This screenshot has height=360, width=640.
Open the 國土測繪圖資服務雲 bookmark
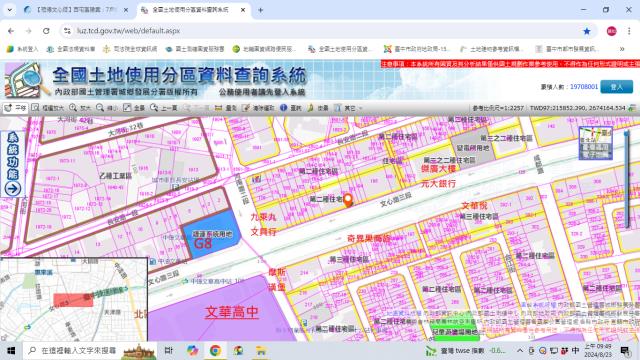point(195,49)
